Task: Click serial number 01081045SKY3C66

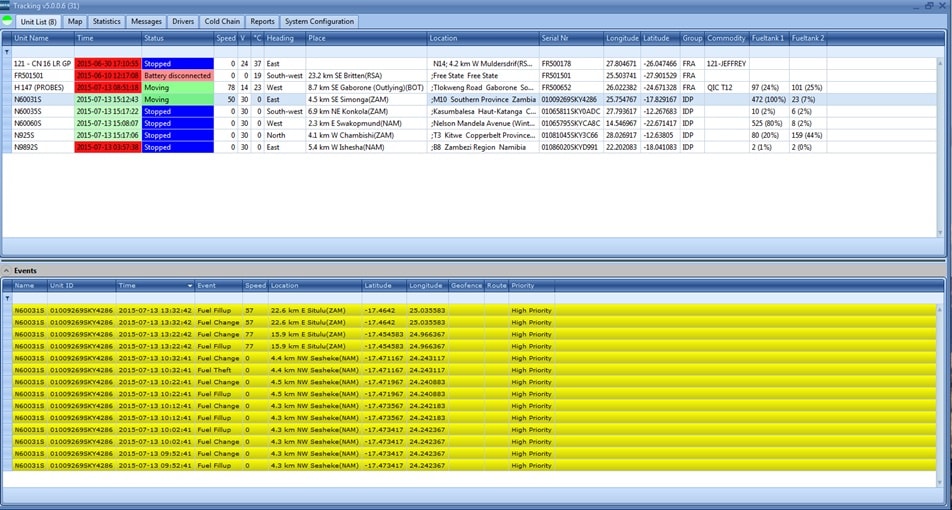Action: point(570,135)
